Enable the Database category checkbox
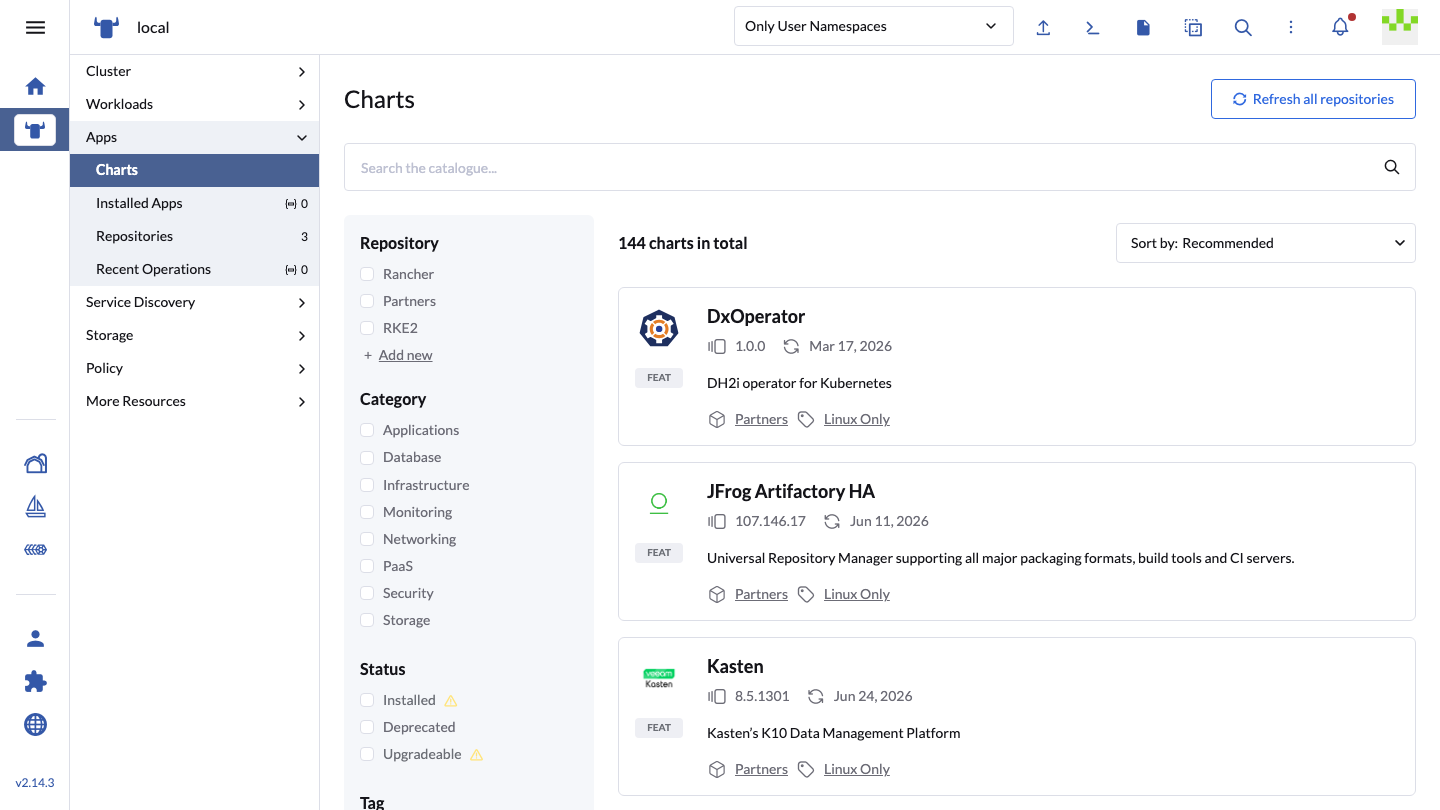 tap(367, 457)
